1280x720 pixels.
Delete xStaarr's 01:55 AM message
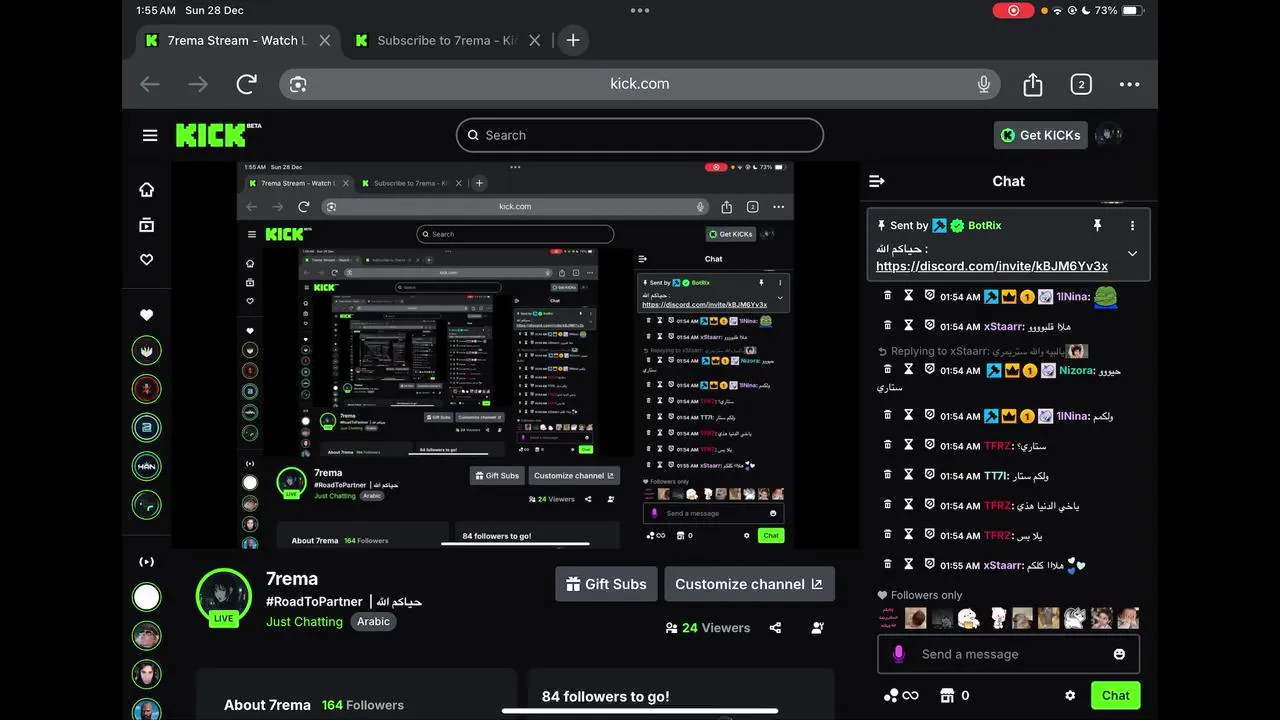click(x=887, y=565)
